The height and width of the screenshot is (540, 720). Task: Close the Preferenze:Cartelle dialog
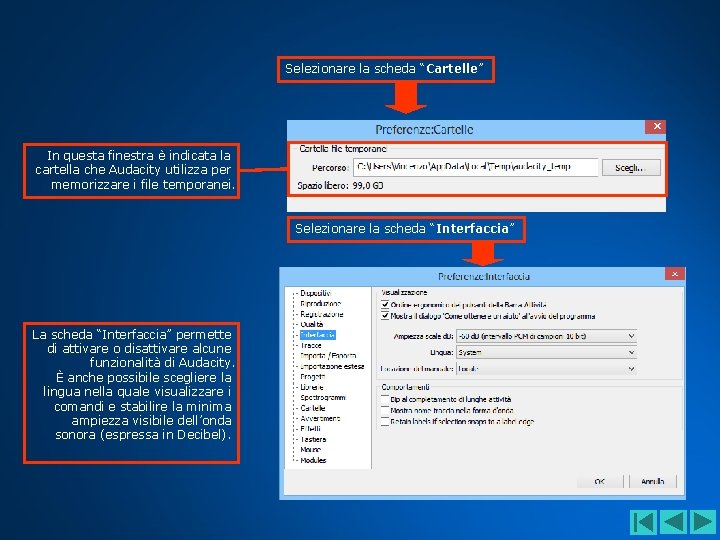coord(656,126)
